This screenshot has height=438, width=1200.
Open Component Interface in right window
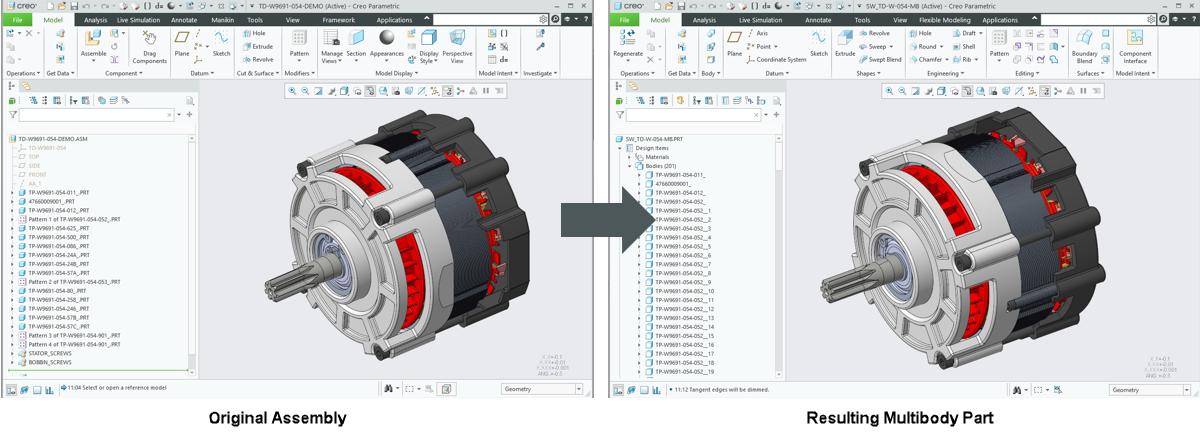point(1134,46)
